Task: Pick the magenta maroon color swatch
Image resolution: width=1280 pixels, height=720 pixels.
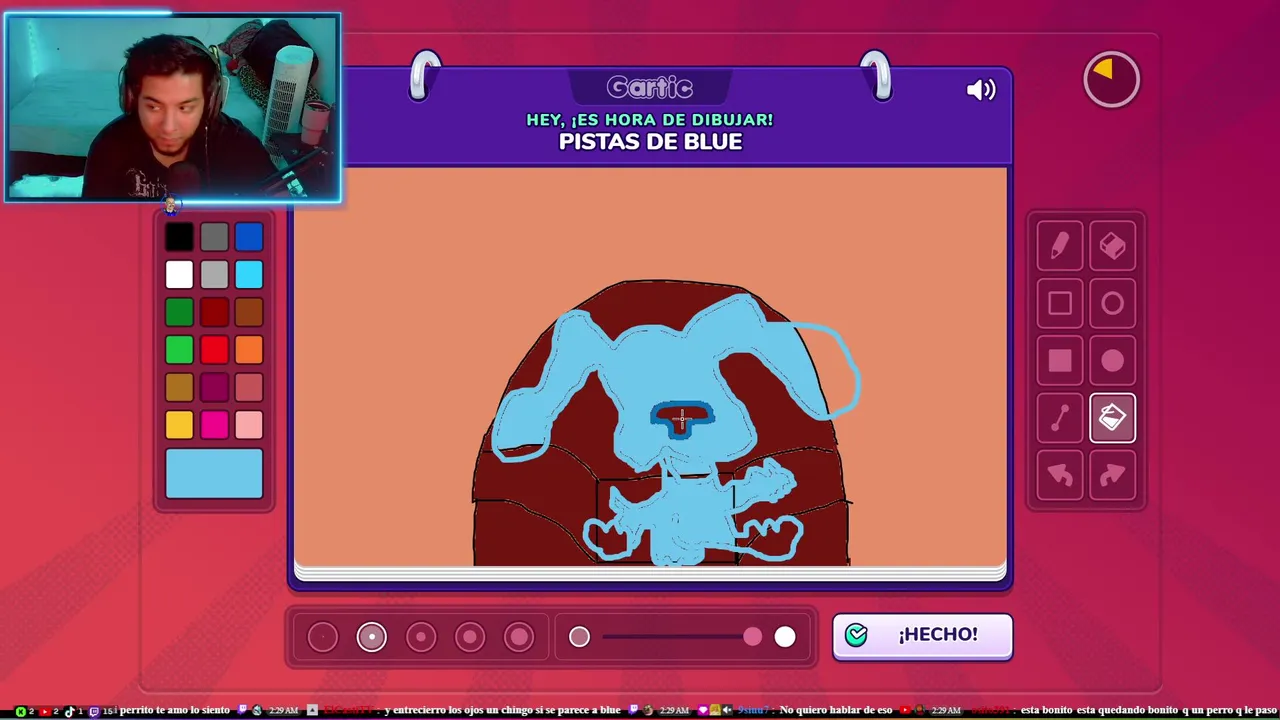Action: (214, 388)
